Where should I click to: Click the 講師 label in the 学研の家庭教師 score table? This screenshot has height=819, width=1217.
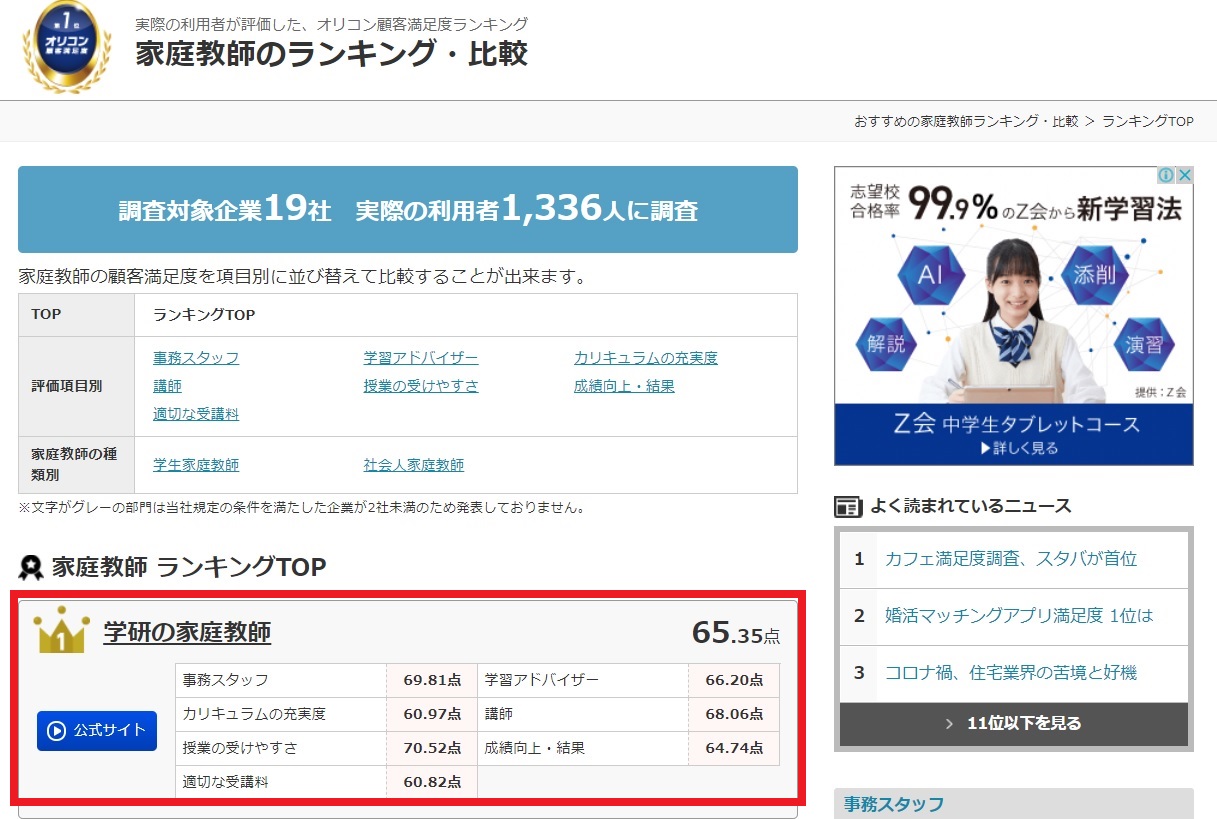[499, 714]
